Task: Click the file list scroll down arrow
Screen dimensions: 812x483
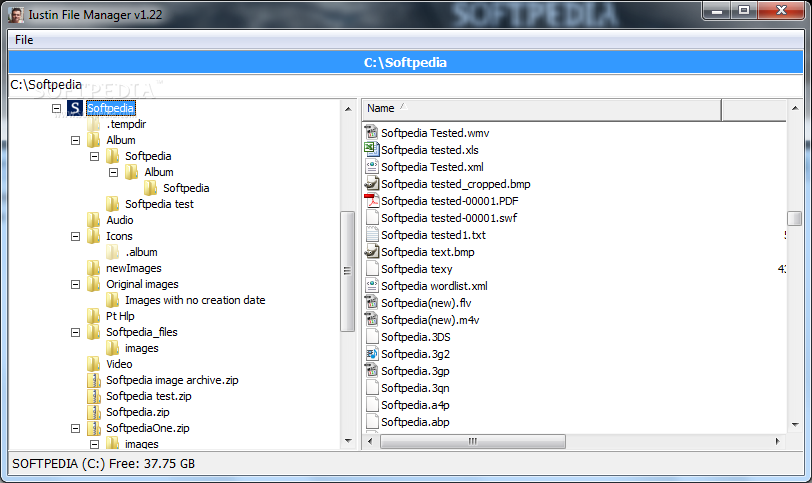Action: click(795, 425)
